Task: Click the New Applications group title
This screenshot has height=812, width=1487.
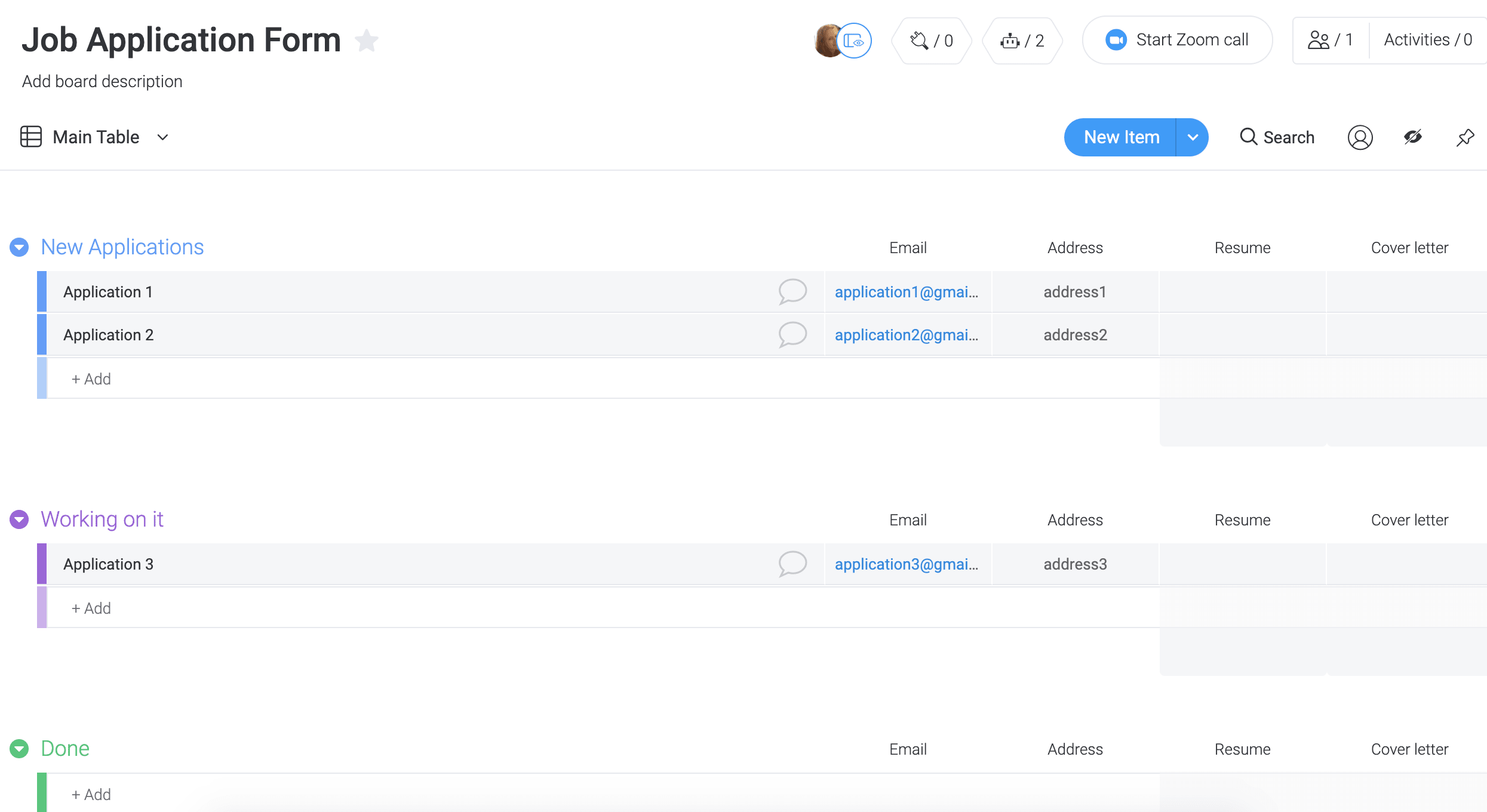Action: [122, 247]
